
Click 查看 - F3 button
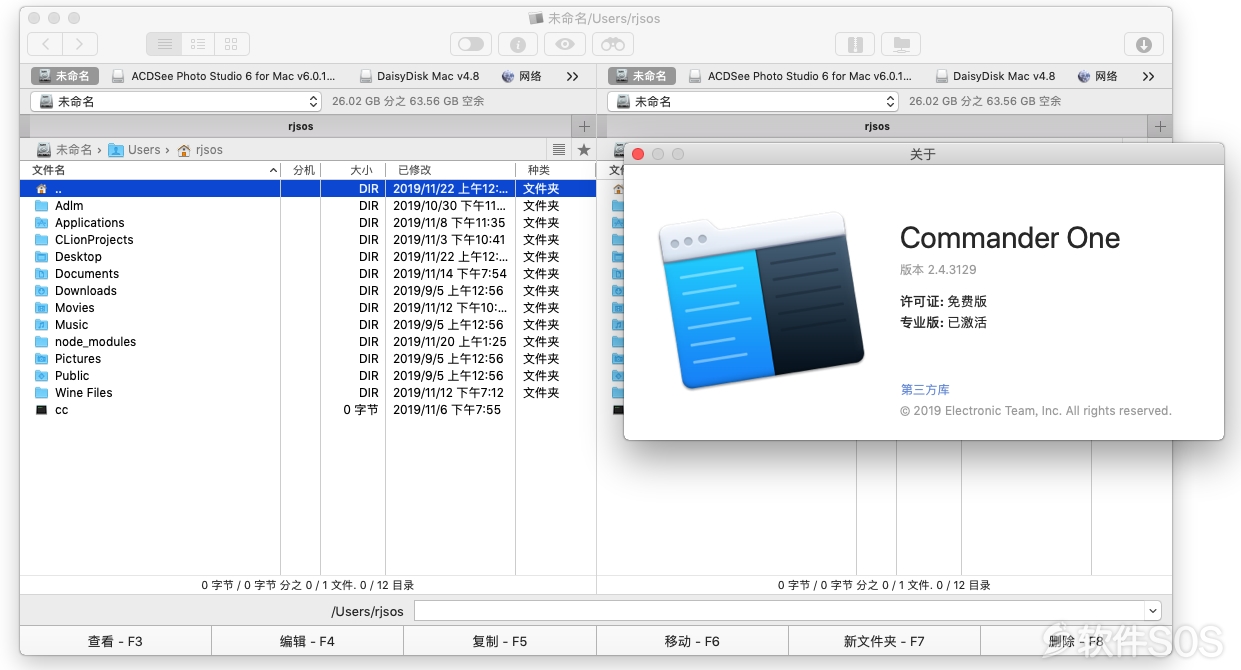click(115, 641)
